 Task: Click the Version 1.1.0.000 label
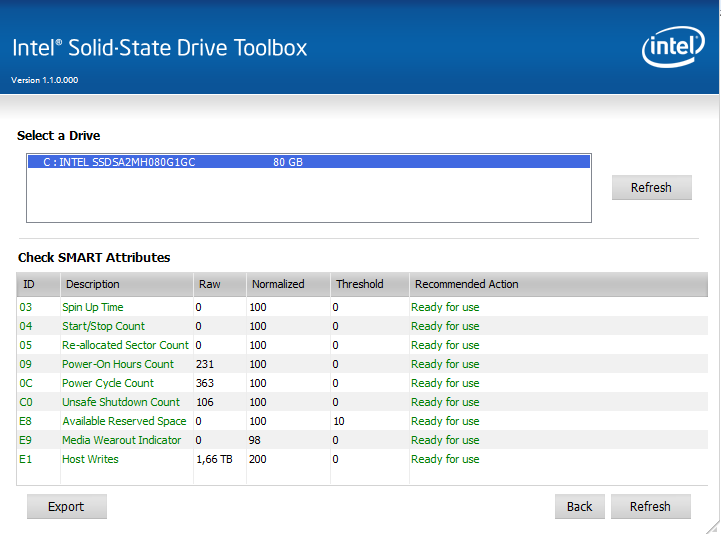click(x=45, y=80)
